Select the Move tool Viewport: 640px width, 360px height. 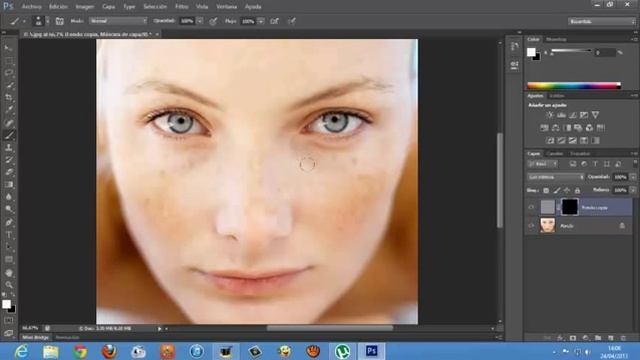click(9, 48)
